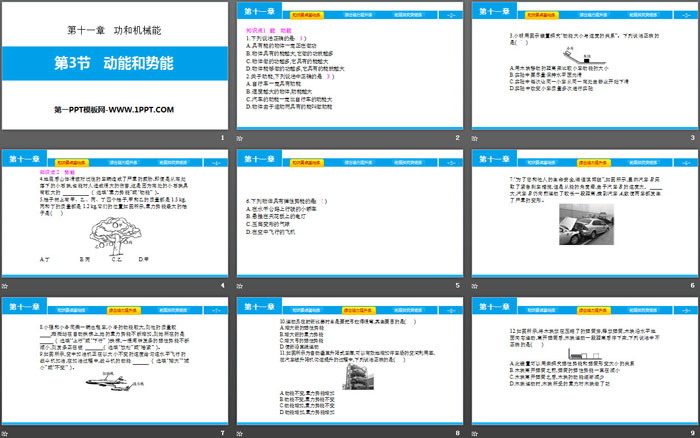Click animation star icon under slide 8
700x438 pixels.
[240, 434]
